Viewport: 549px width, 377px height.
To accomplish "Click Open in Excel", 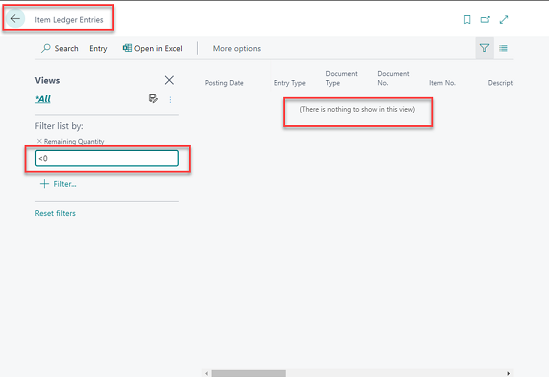I will click(152, 48).
